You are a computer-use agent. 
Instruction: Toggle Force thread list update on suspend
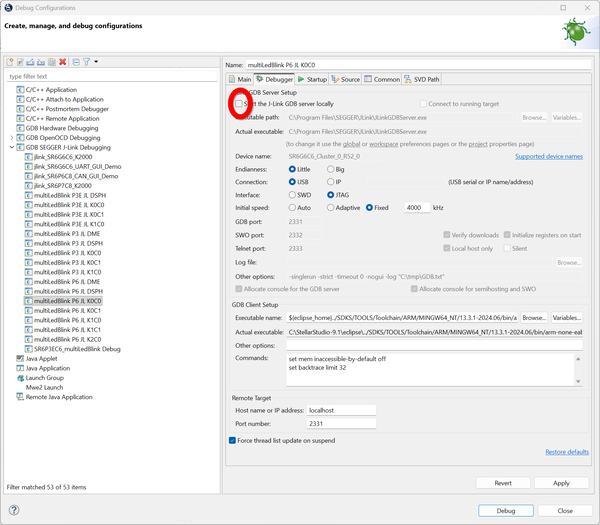[x=232, y=440]
